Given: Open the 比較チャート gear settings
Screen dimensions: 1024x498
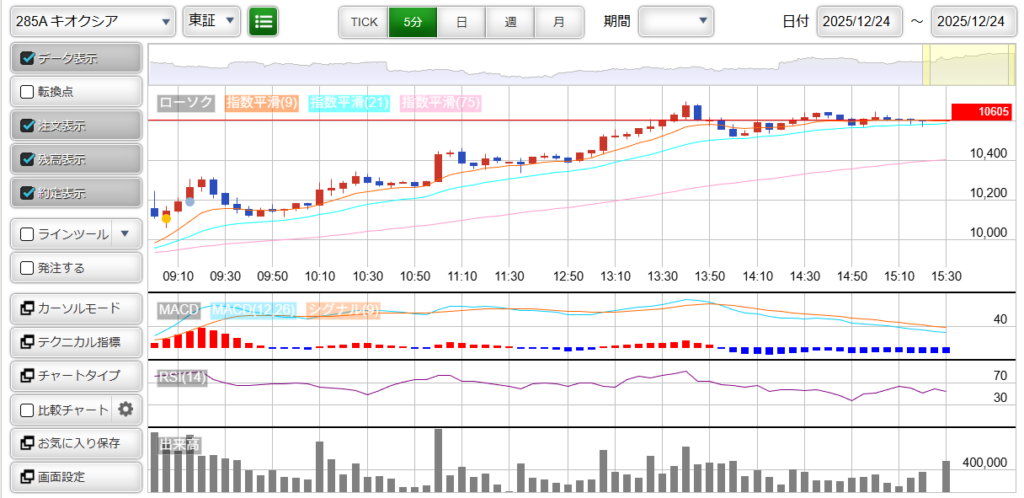Looking at the screenshot, I should pyautogui.click(x=125, y=409).
